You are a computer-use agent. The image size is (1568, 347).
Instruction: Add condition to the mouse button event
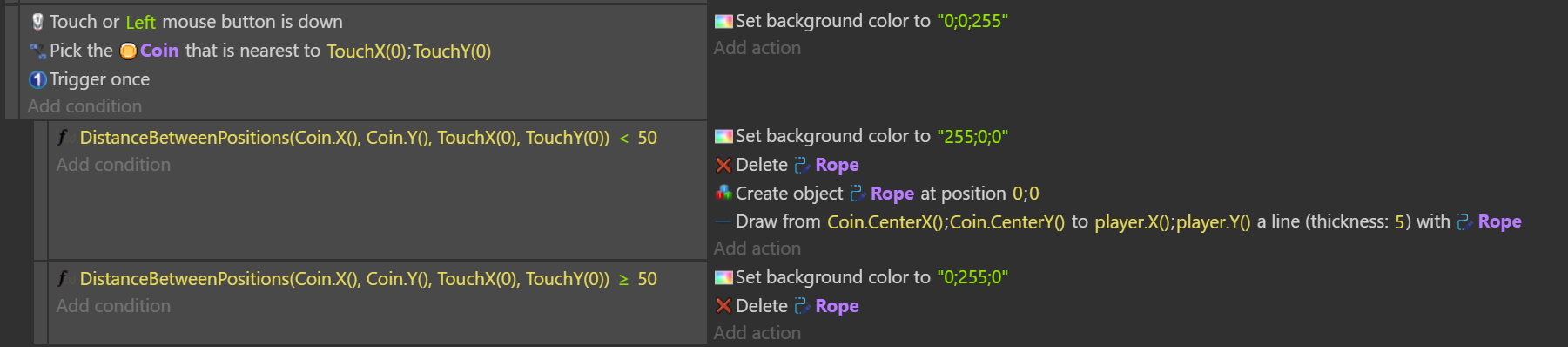click(x=84, y=106)
